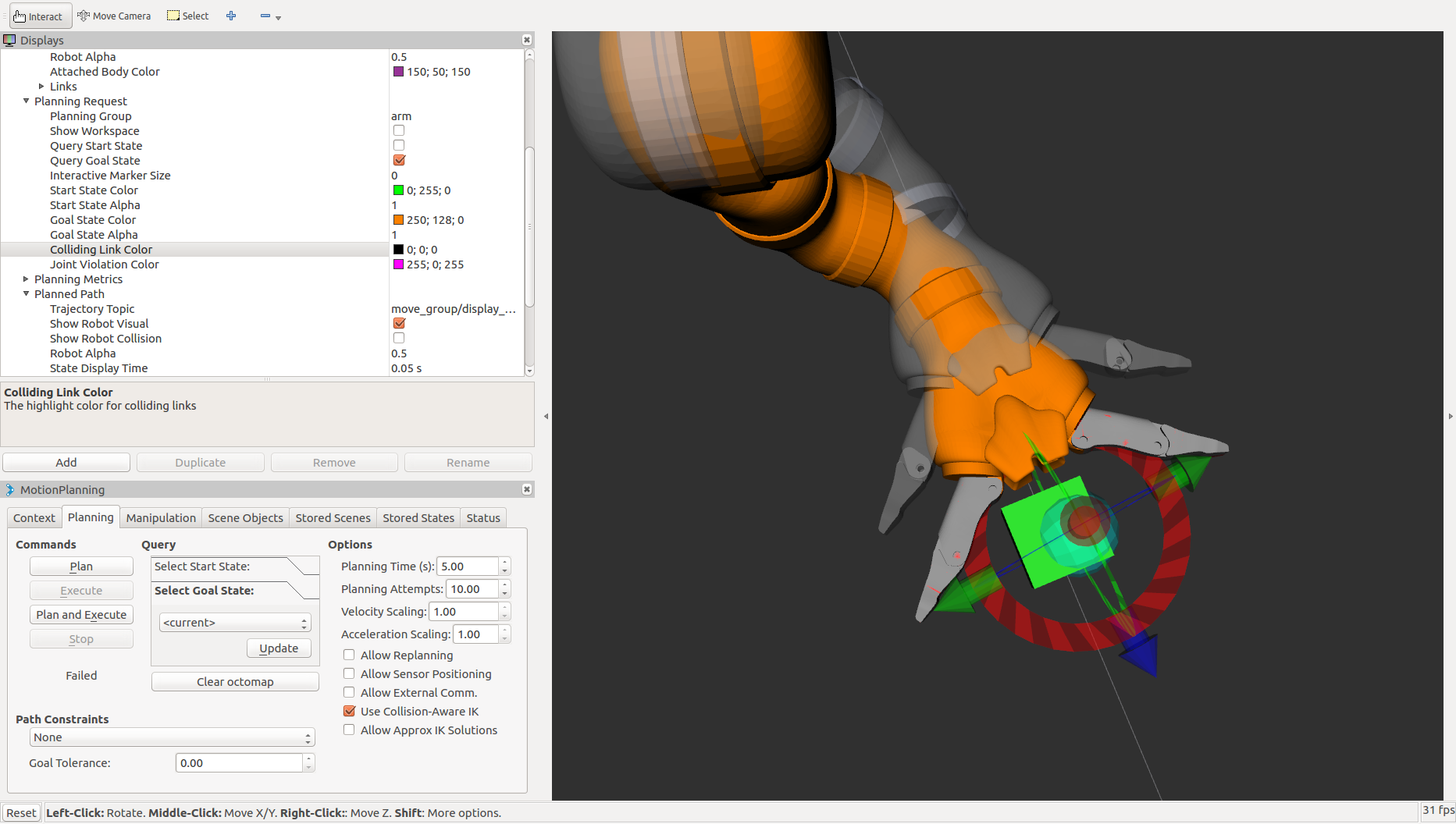Switch to the Context tab

pyautogui.click(x=34, y=518)
